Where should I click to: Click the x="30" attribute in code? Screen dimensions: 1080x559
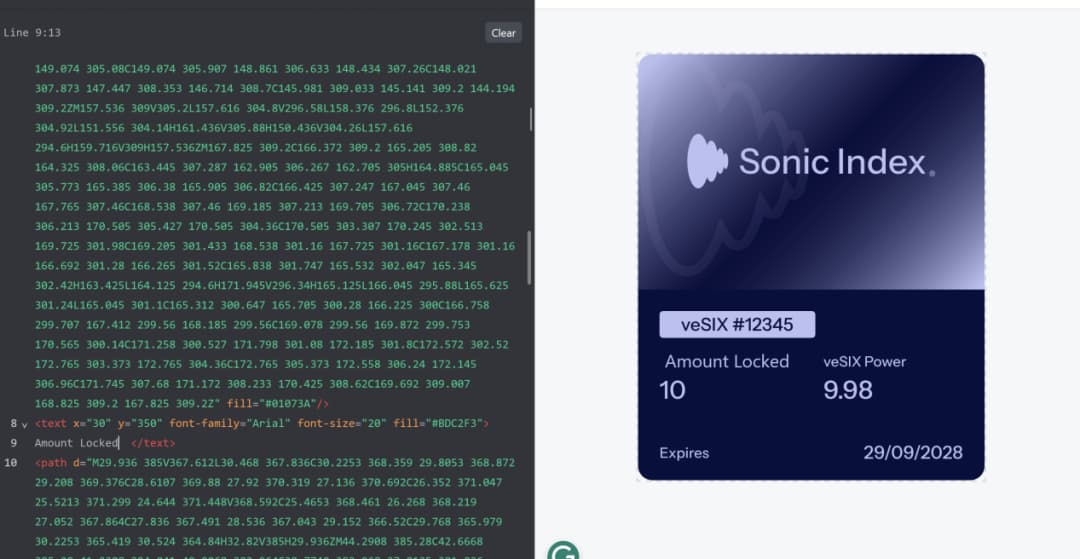(x=92, y=423)
